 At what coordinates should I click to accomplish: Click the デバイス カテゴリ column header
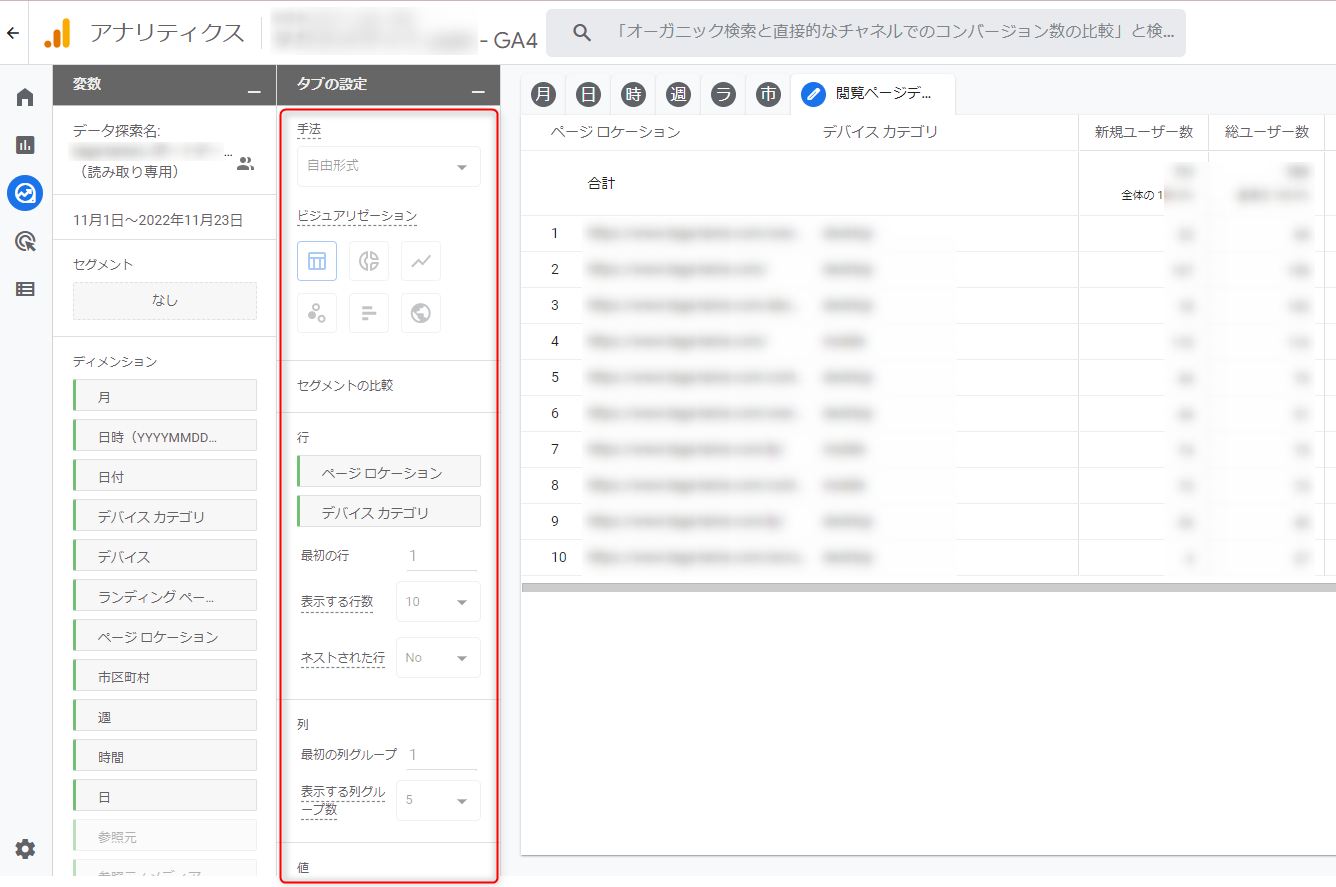pyautogui.click(x=880, y=131)
